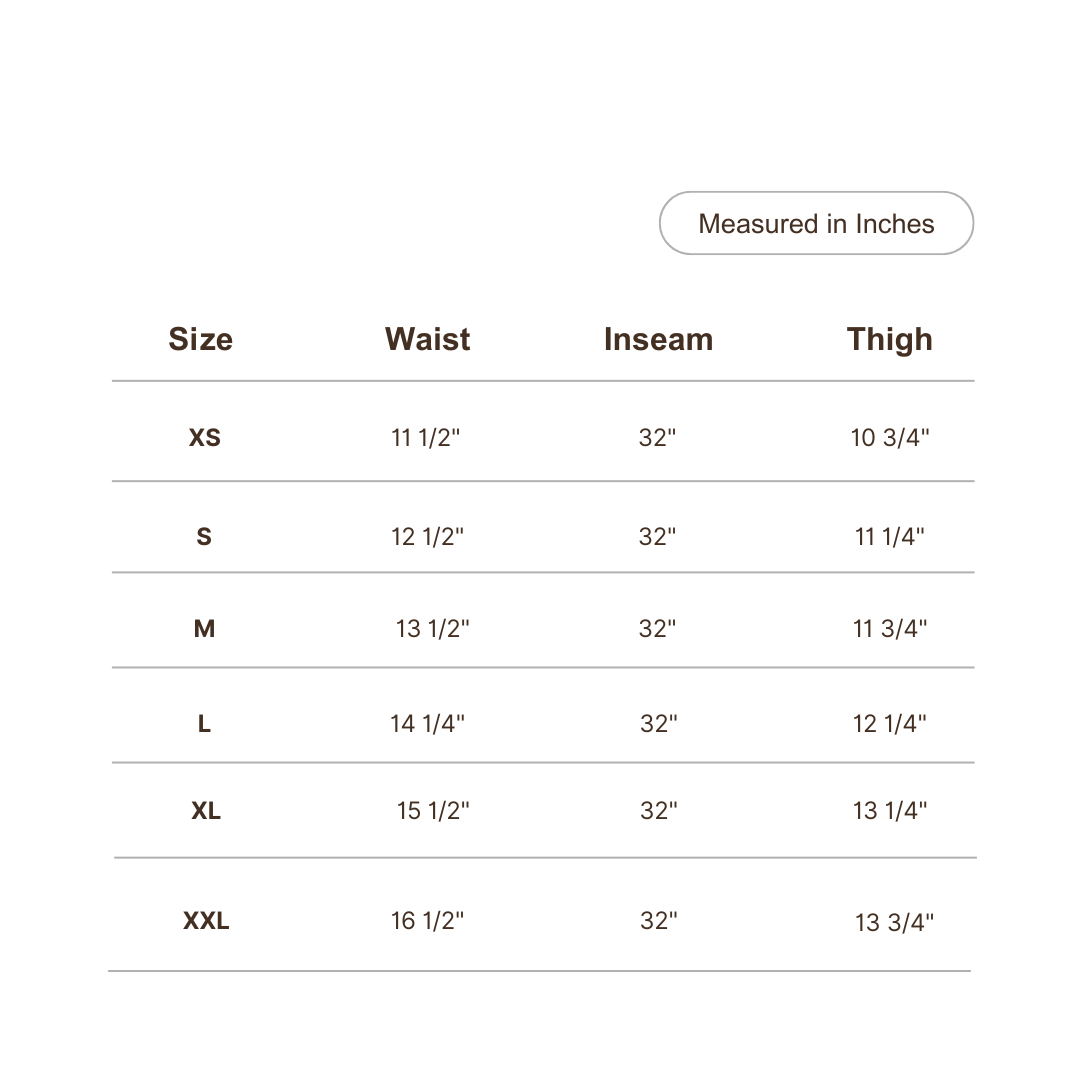
Task: Click the XL waist value 15 1/2"
Action: [433, 810]
